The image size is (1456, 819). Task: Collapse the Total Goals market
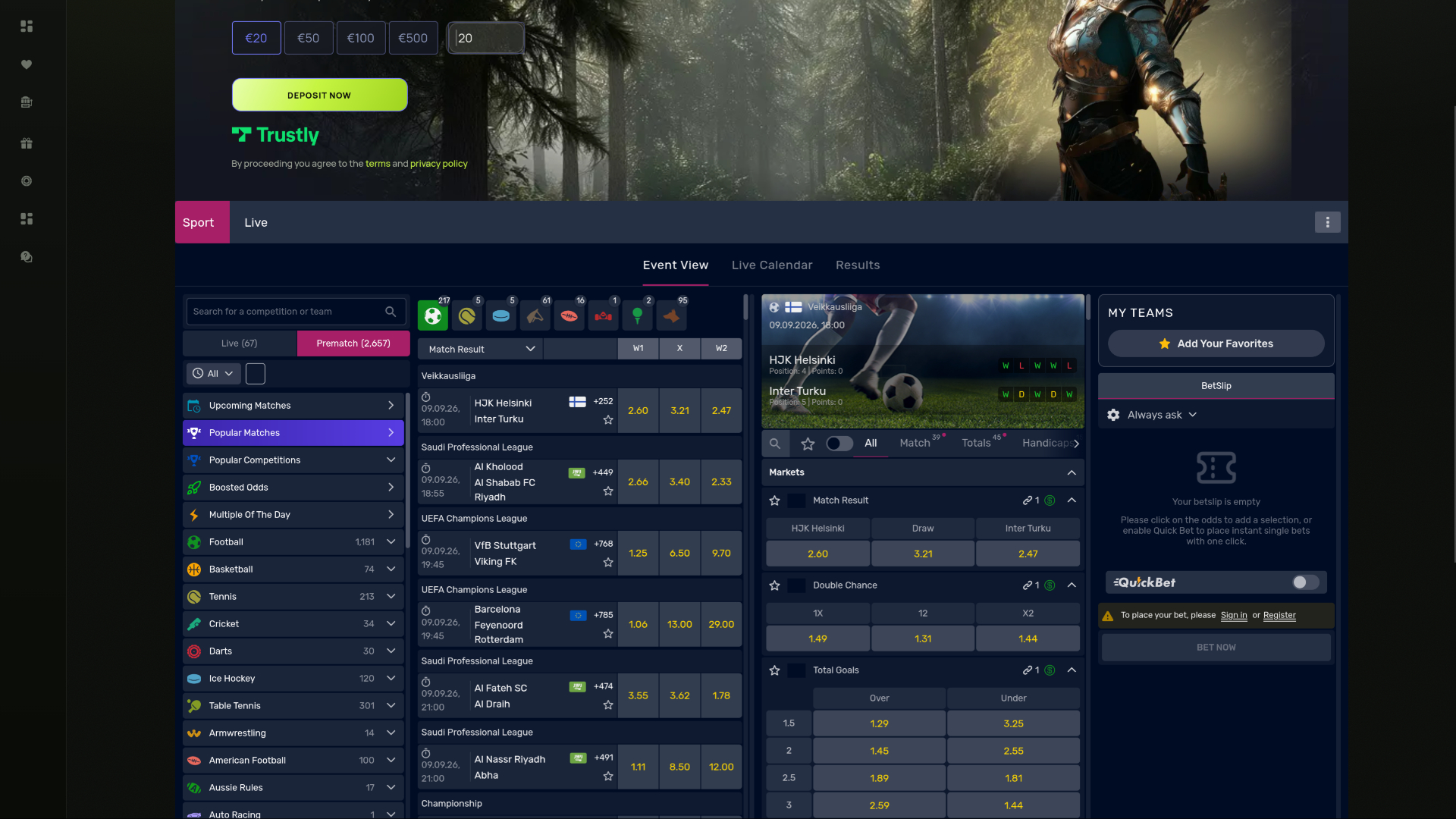click(x=1072, y=670)
